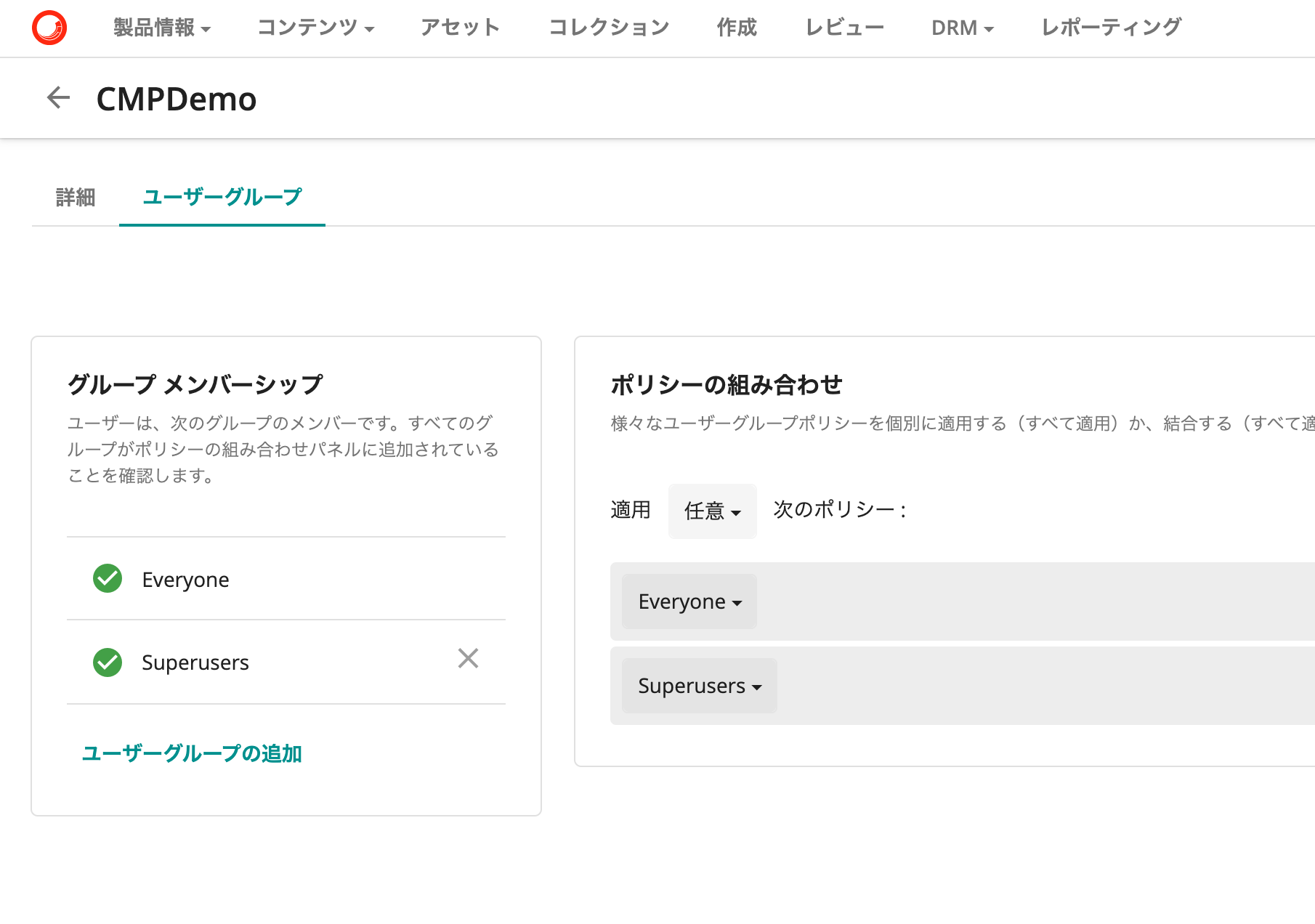This screenshot has height=924, width=1315.
Task: Select the ユーザーグループ tab
Action: click(x=222, y=197)
